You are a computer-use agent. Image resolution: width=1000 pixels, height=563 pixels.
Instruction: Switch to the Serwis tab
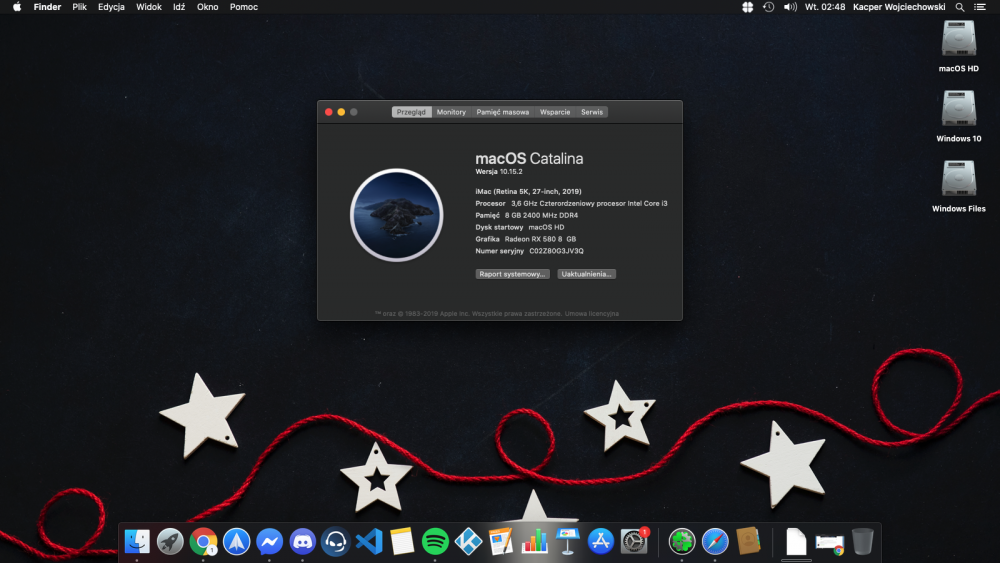[592, 112]
